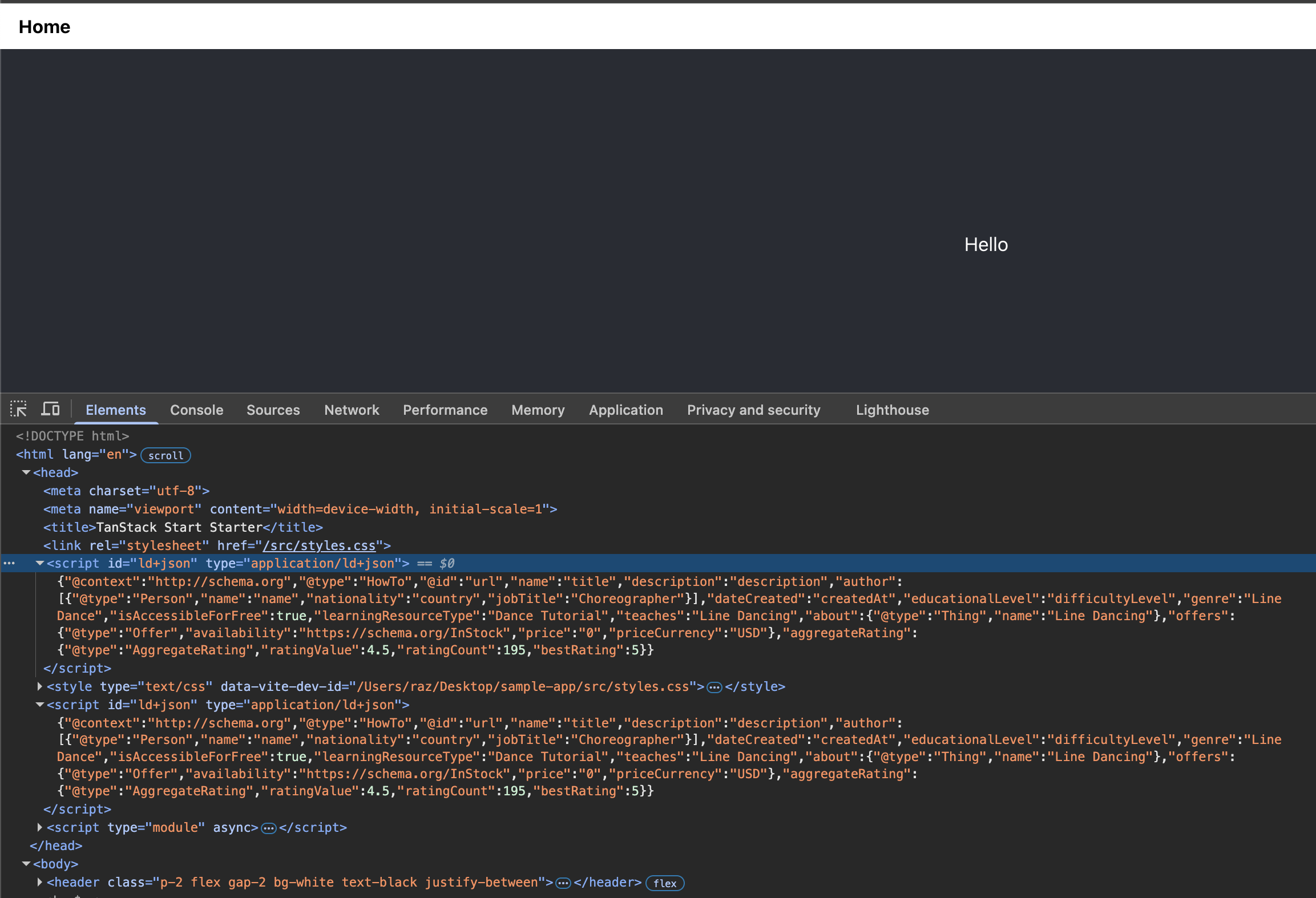
Task: Click the scroll badge next to html
Action: tap(165, 455)
